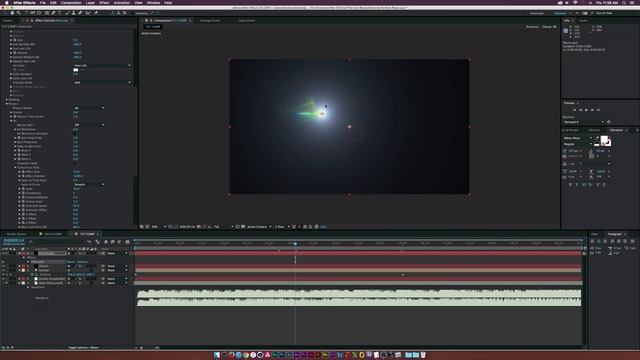This screenshot has height=360, width=640.
Task: Open the File menu
Action: [x=42, y=2]
